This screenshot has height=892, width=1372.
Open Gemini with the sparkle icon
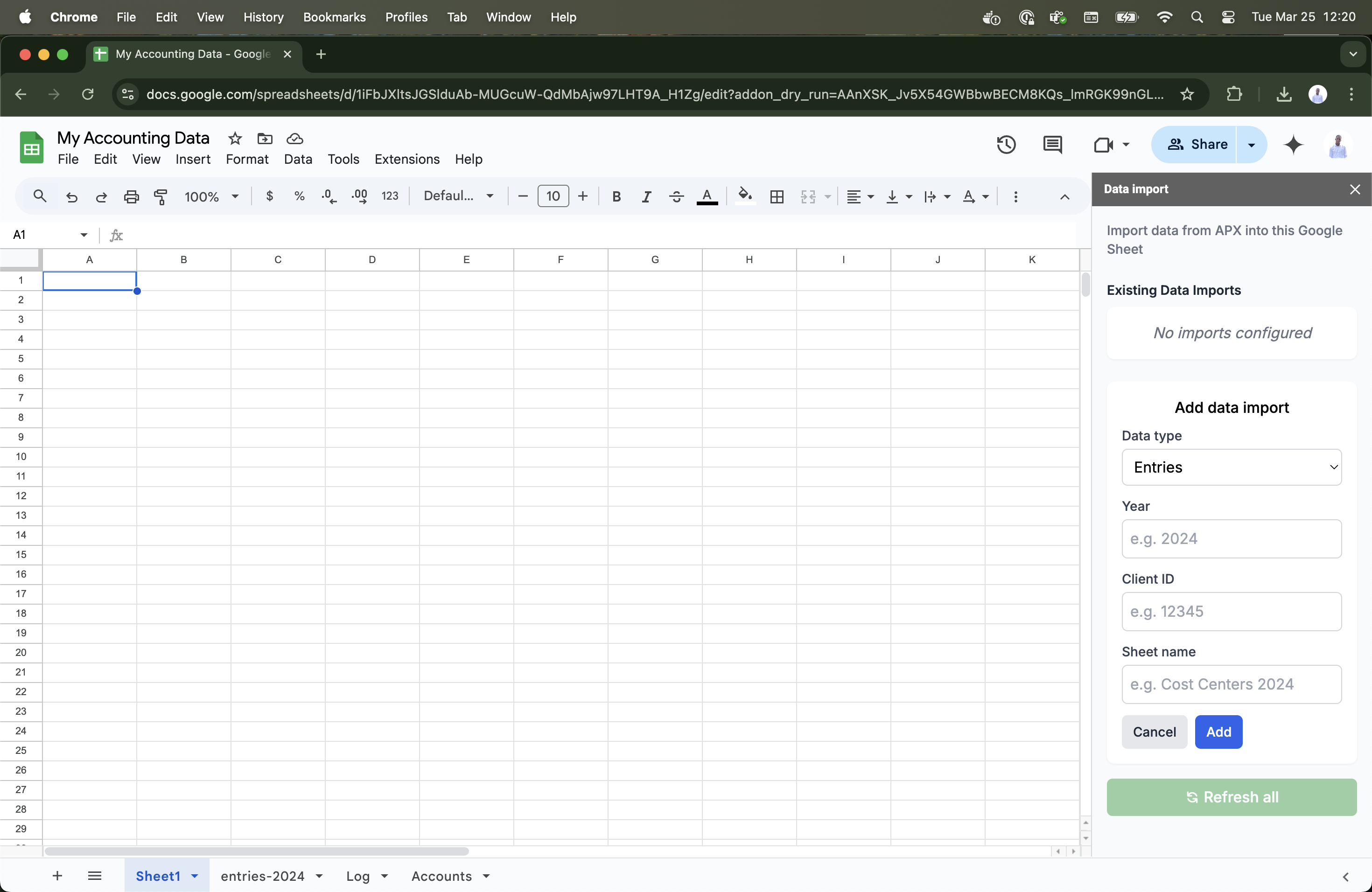click(1294, 145)
